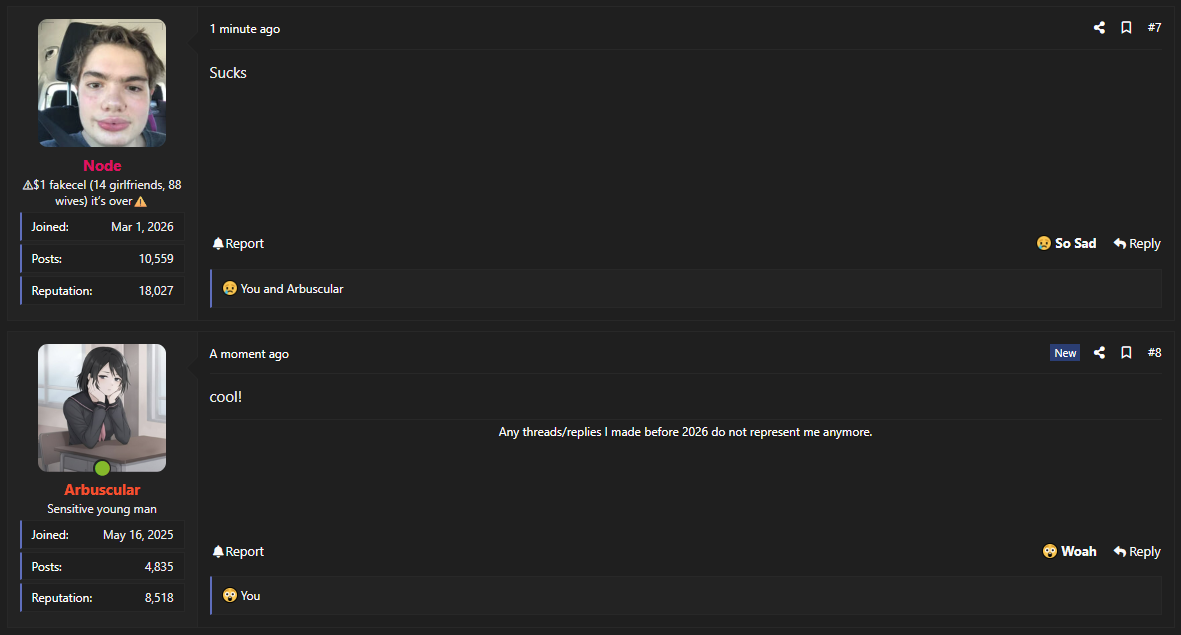Click Arbuscular's anime avatar
The image size is (1181, 635).
[102, 408]
